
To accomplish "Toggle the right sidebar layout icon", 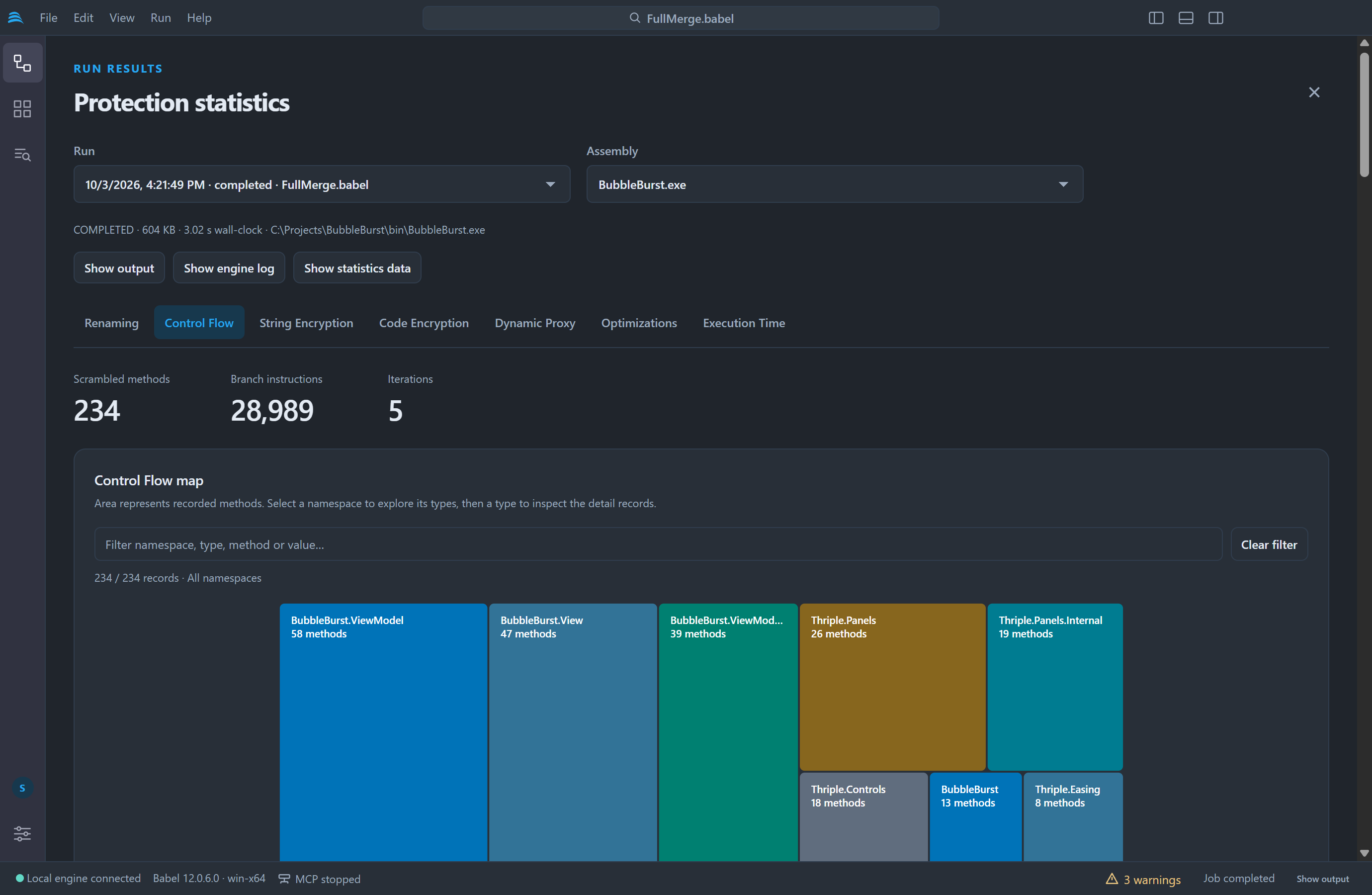I will (x=1216, y=18).
